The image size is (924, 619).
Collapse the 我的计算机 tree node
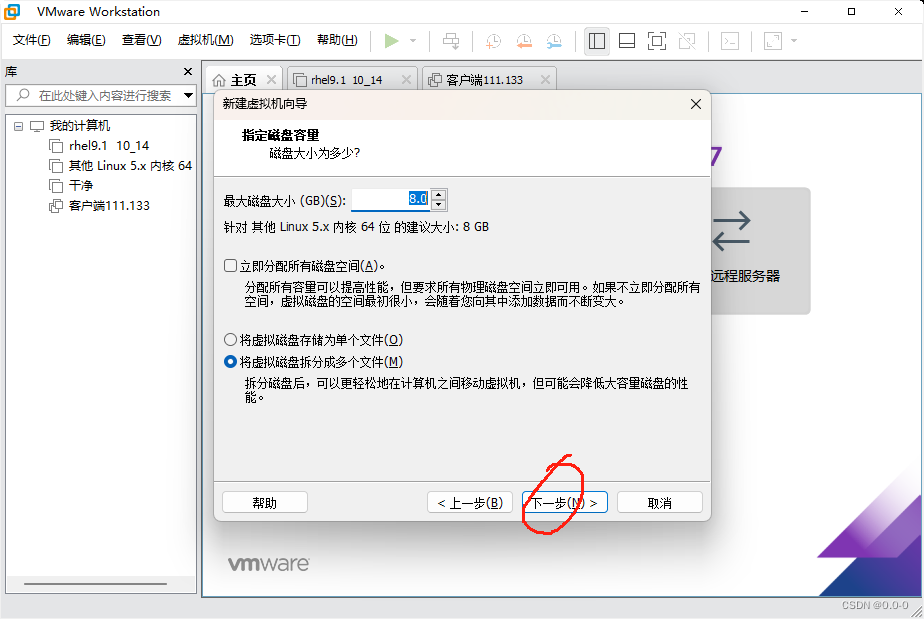[x=18, y=126]
